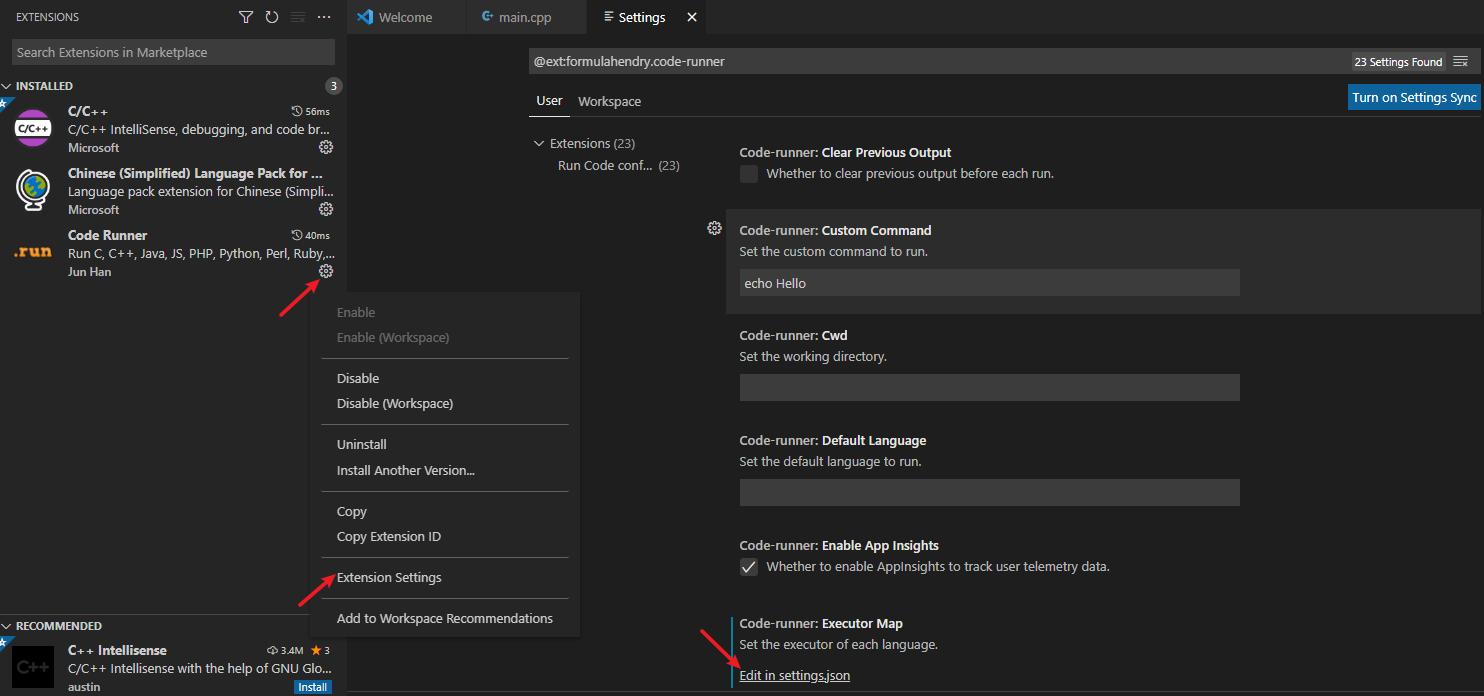Focus Search Extensions in Marketplace field
Screen dimensions: 1484x696
point(173,52)
